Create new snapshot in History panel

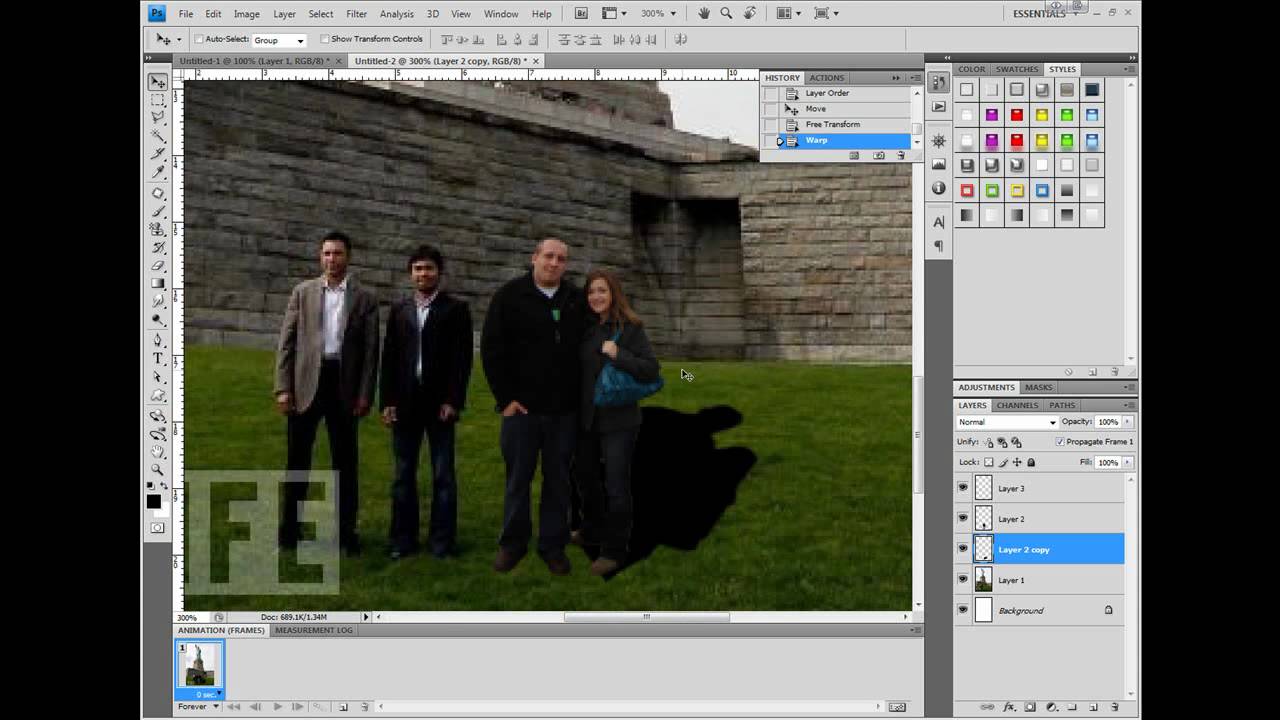(x=878, y=155)
